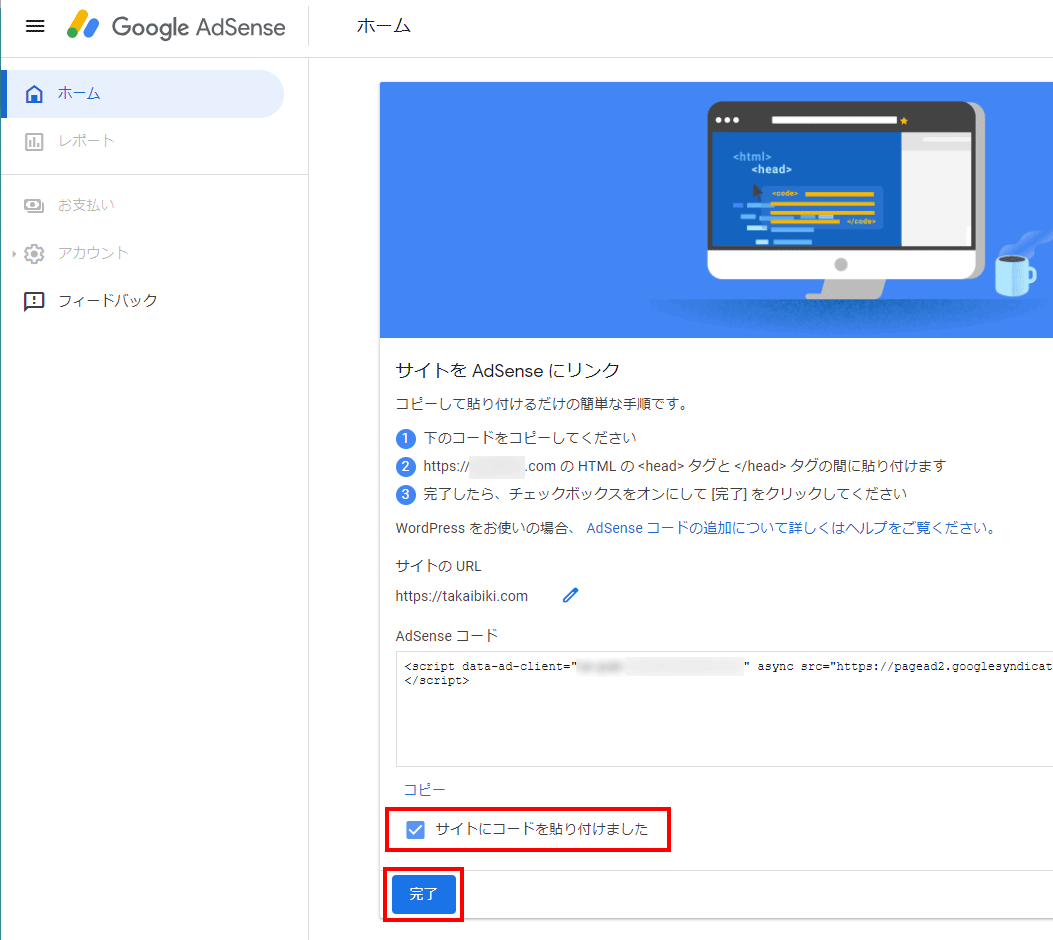Click the https://takaibiki.com URL text

461,596
